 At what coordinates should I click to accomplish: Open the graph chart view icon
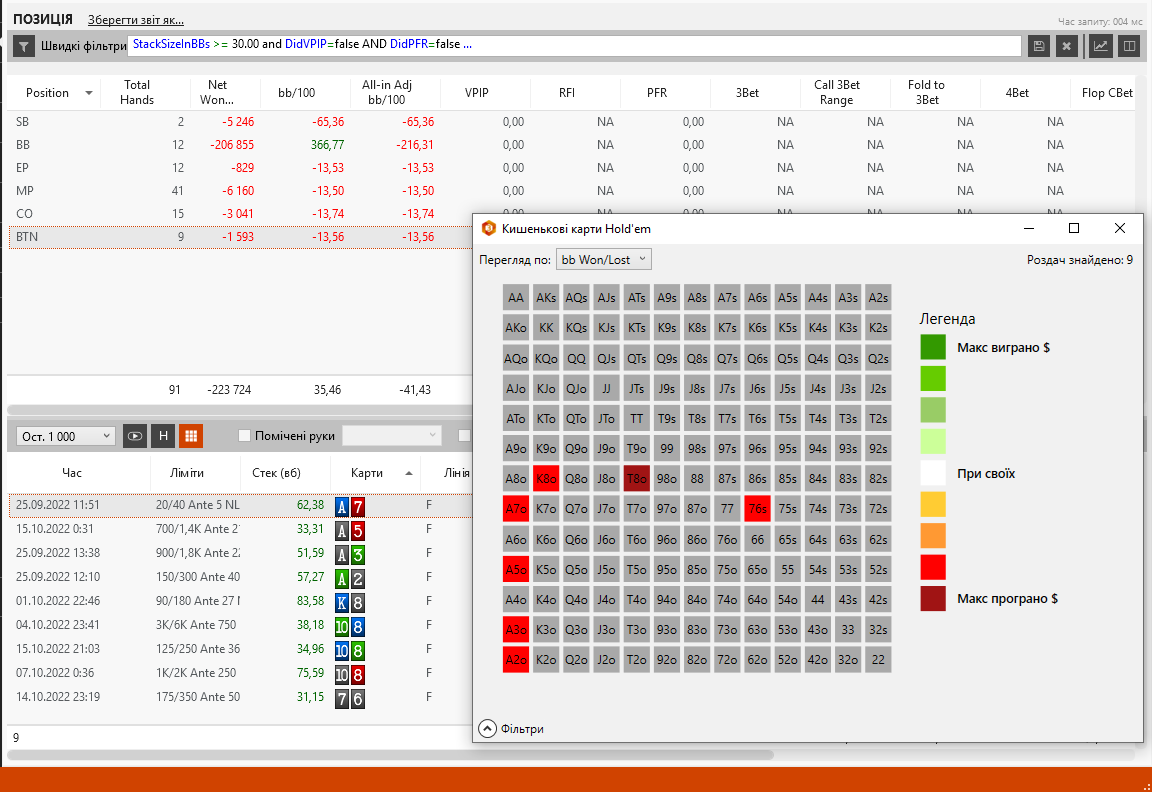coord(1101,46)
